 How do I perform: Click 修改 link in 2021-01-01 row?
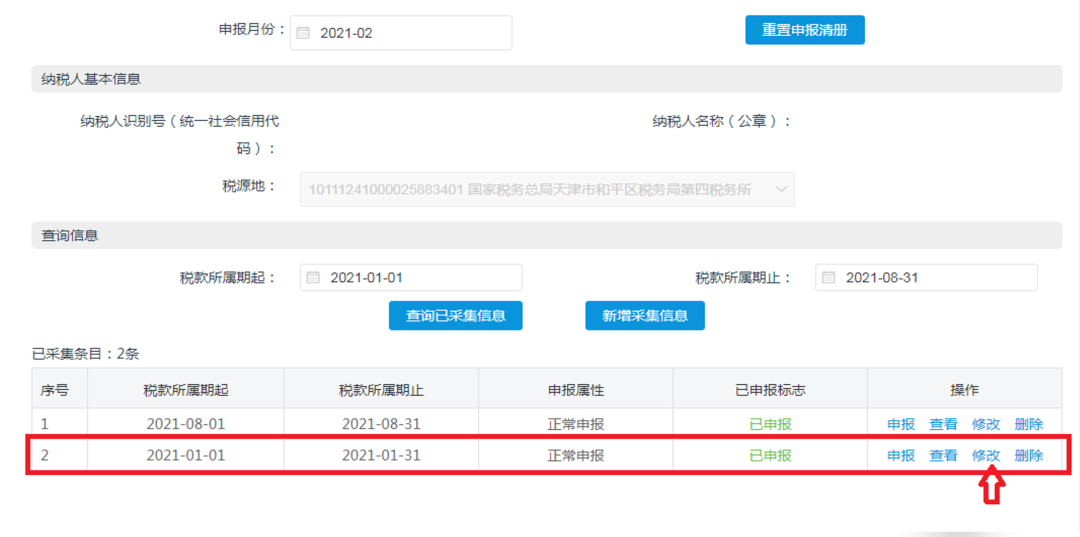pyautogui.click(x=986, y=455)
